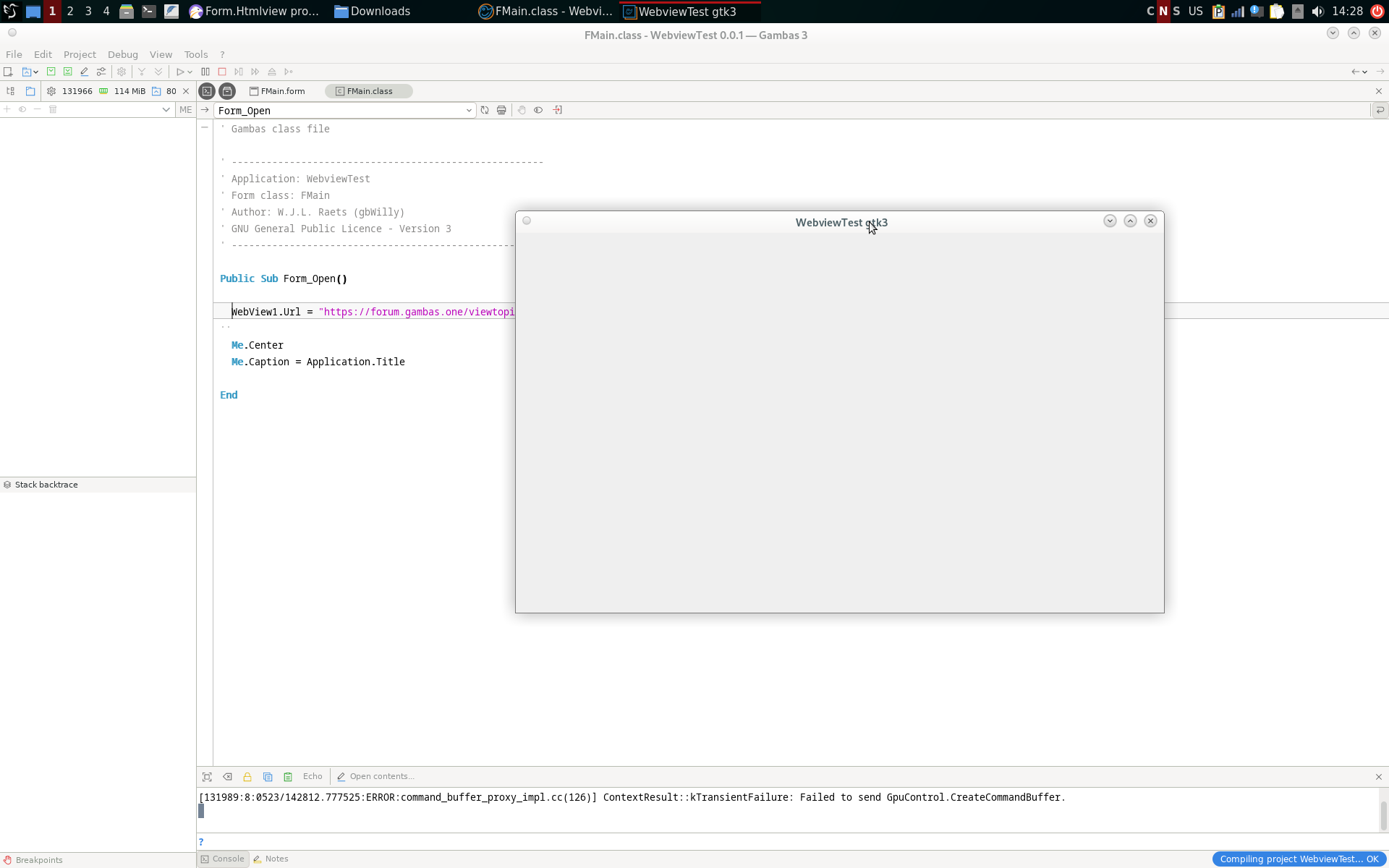Open Downloads window from taskbar
The image size is (1389, 868).
coord(373,12)
